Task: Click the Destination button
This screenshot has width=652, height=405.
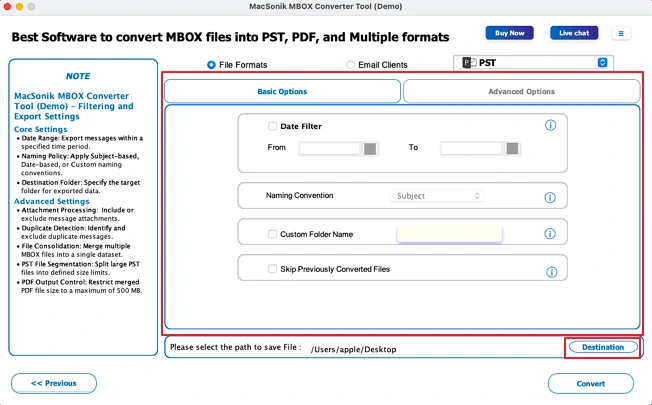Action: coord(603,347)
